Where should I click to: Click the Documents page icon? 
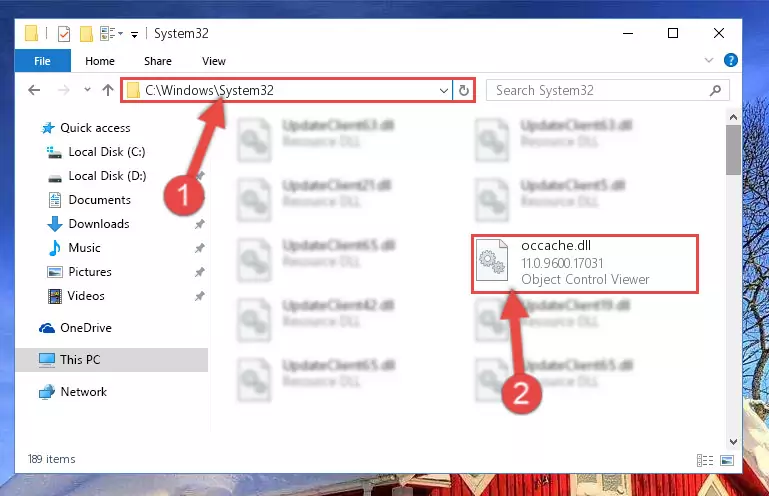pos(55,200)
